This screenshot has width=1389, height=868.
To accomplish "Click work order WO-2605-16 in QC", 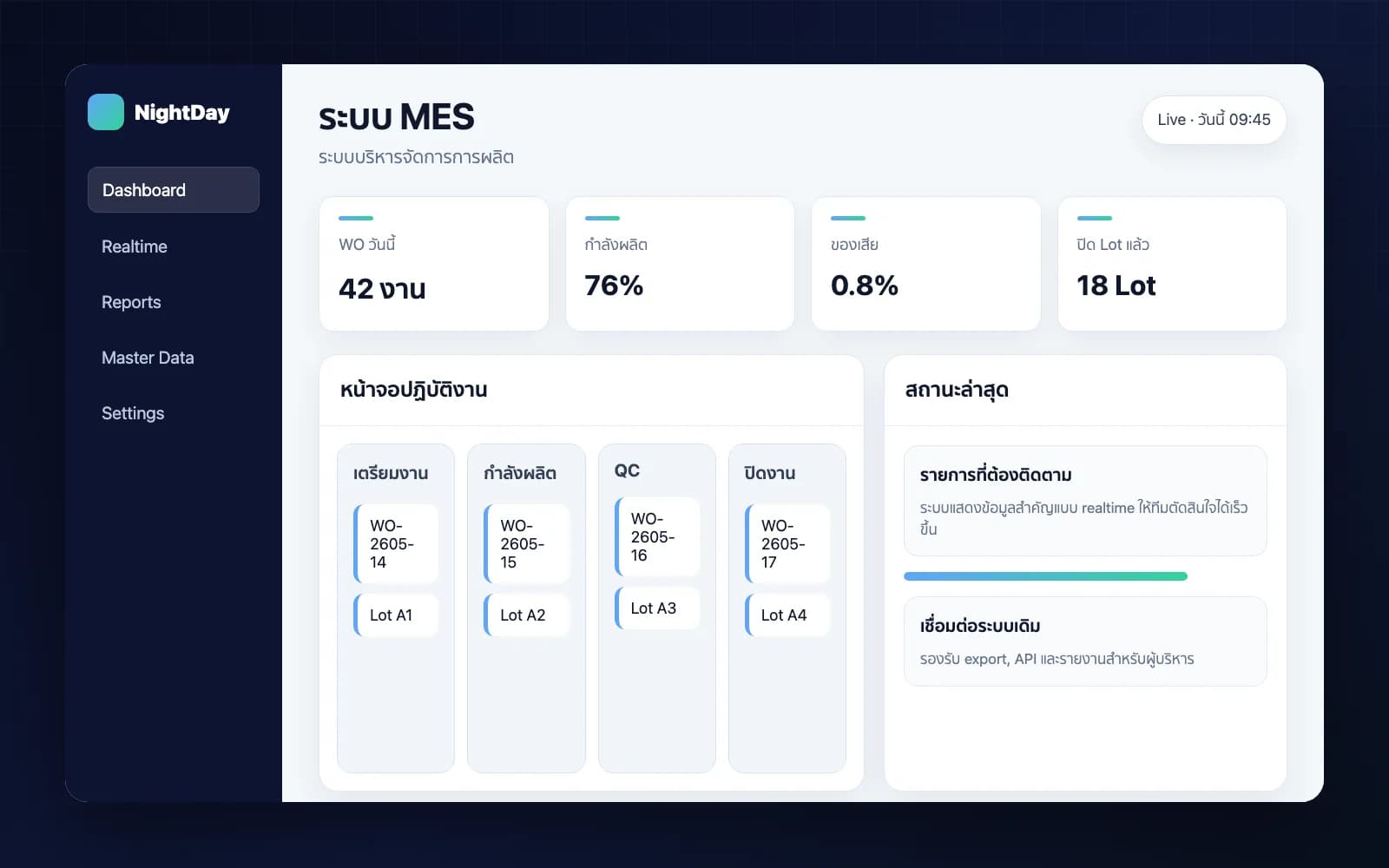I will 657,537.
